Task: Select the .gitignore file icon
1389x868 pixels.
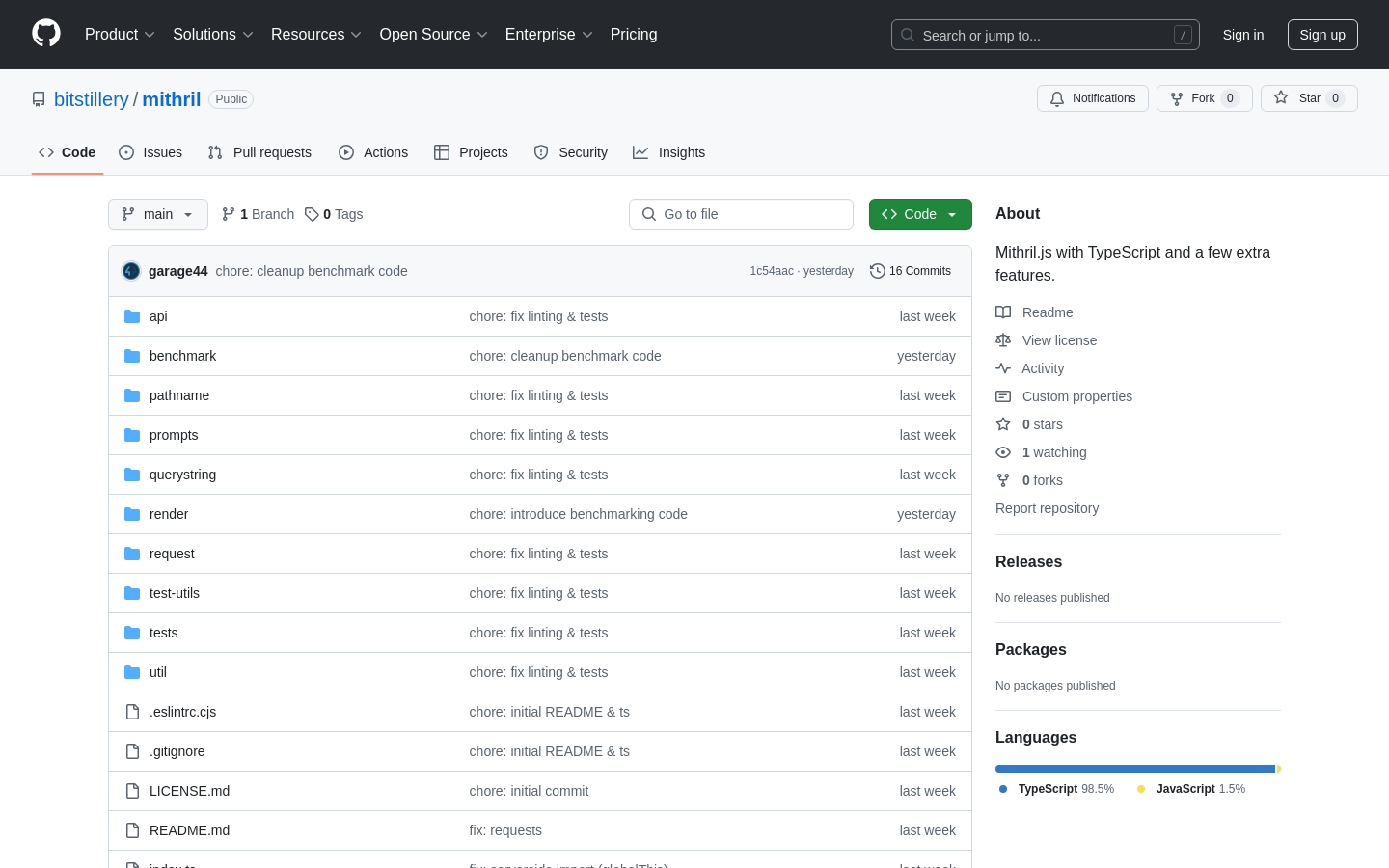Action: 132,751
